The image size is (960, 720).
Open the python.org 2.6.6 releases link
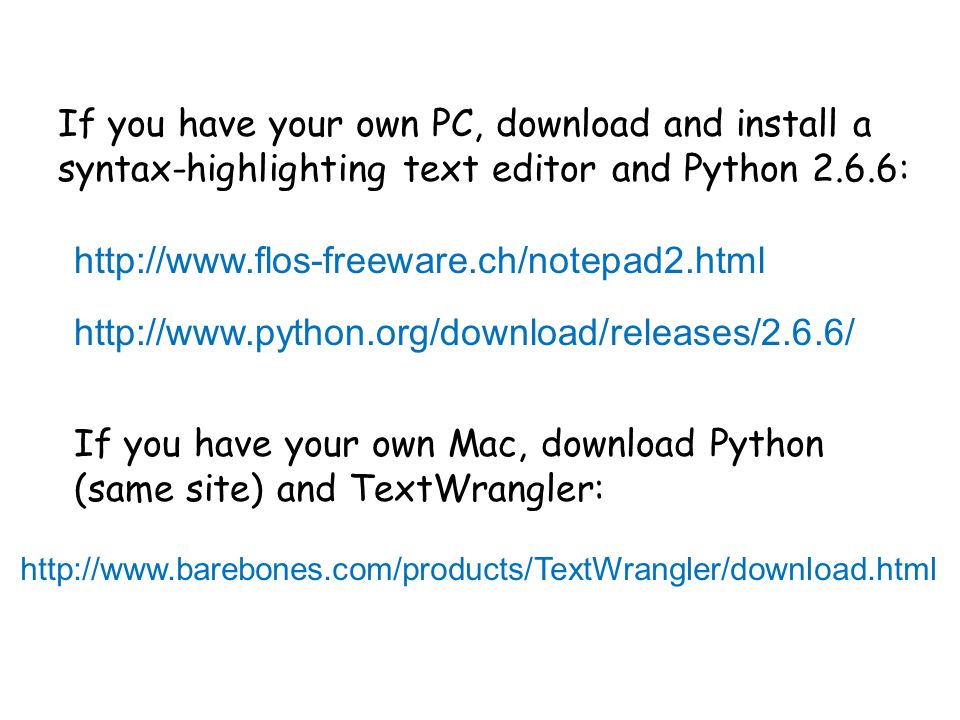(x=463, y=334)
